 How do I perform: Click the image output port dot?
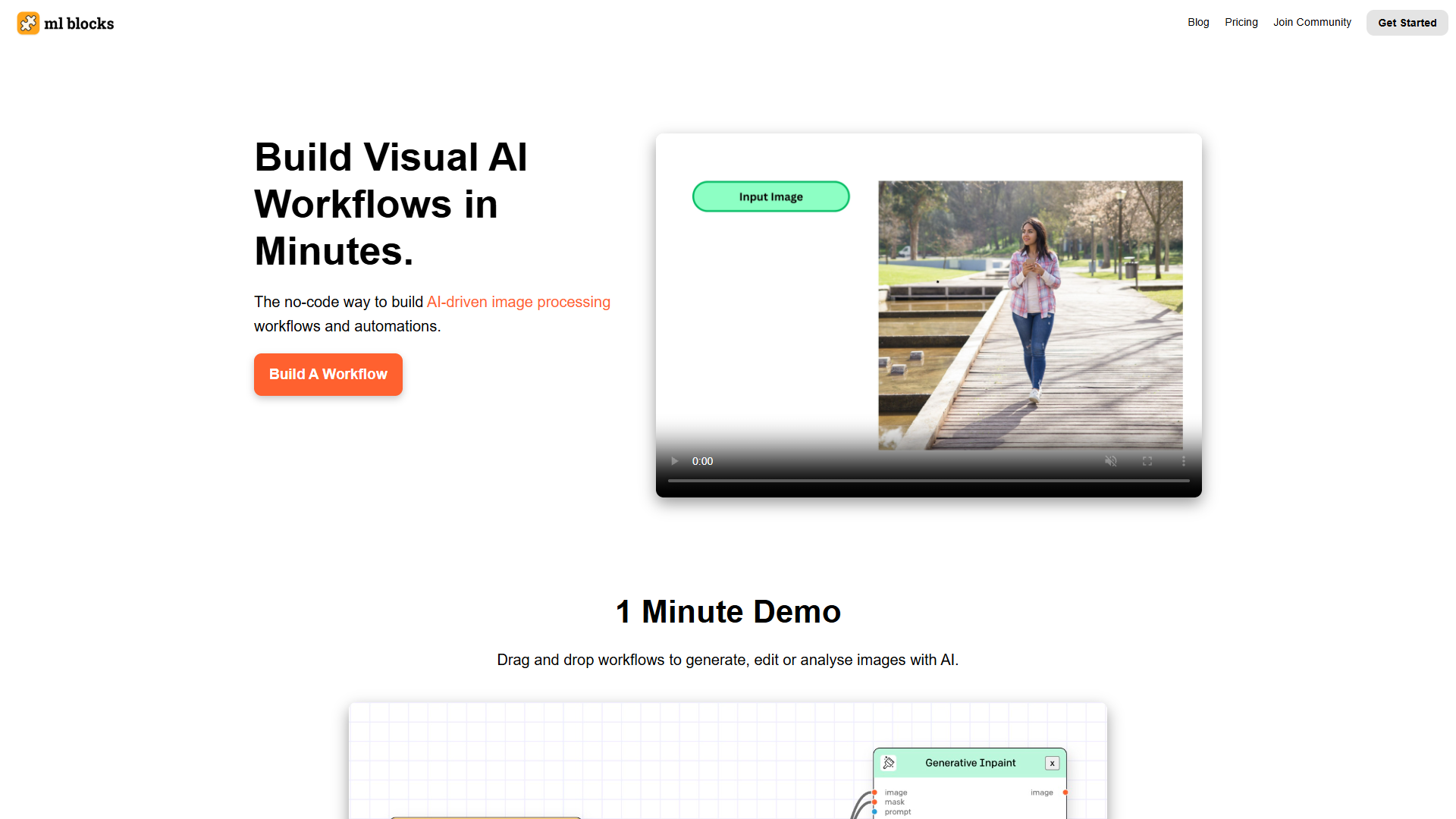coord(1065,792)
